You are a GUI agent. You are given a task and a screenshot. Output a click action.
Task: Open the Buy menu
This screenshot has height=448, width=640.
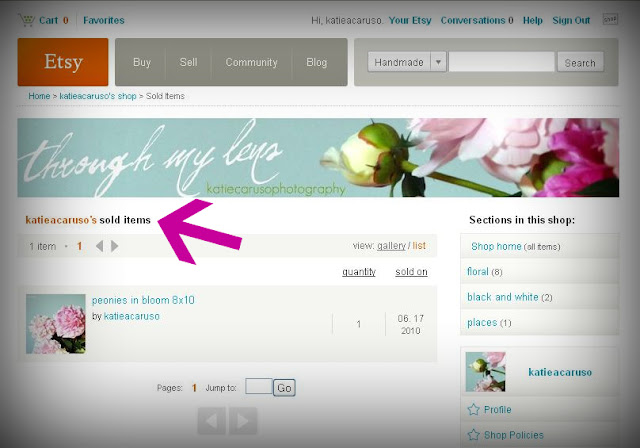[142, 62]
